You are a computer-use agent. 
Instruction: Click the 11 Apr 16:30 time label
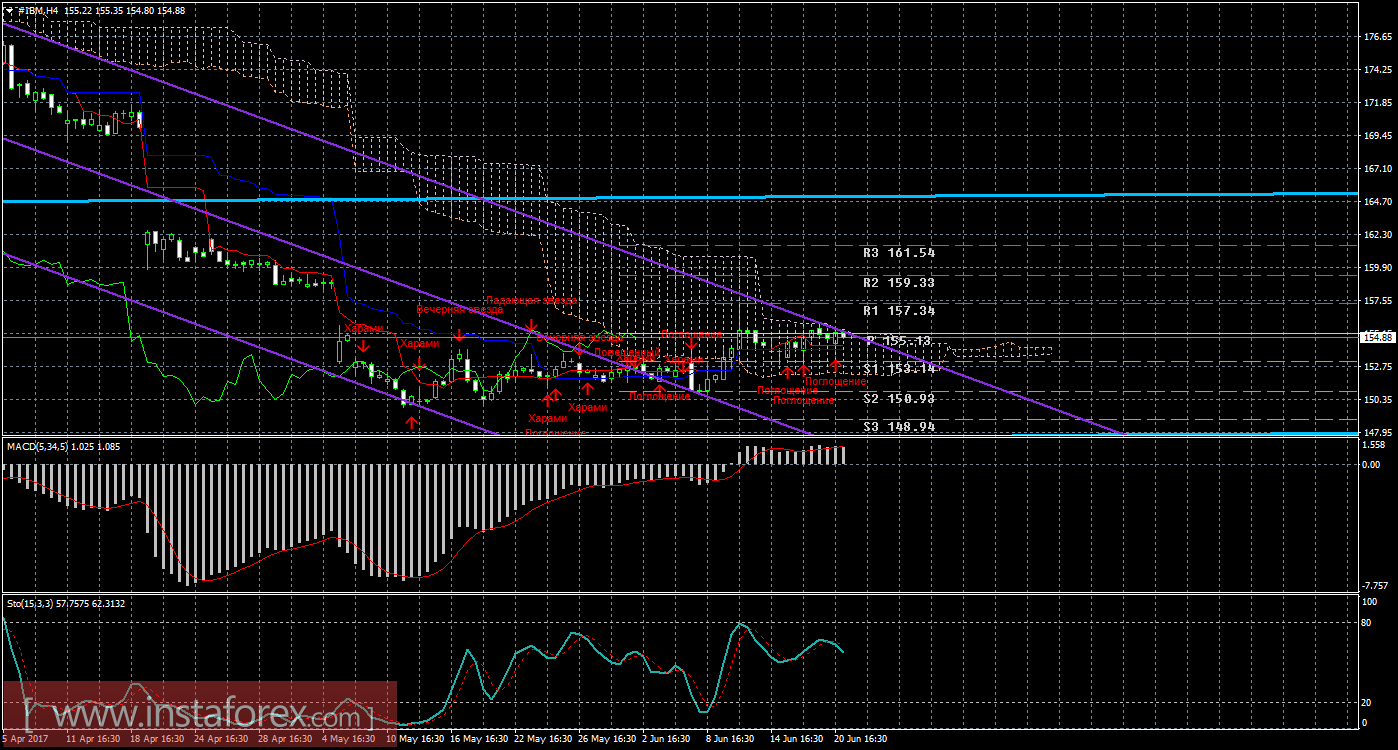click(x=94, y=739)
